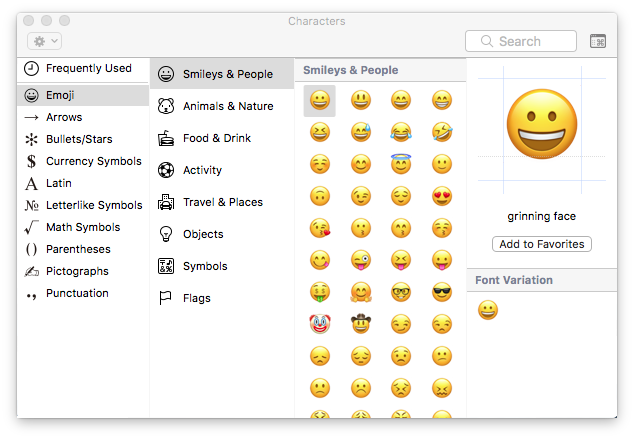Click Add to Favorites button
Image resolution: width=634 pixels, height=439 pixels.
[x=542, y=244]
